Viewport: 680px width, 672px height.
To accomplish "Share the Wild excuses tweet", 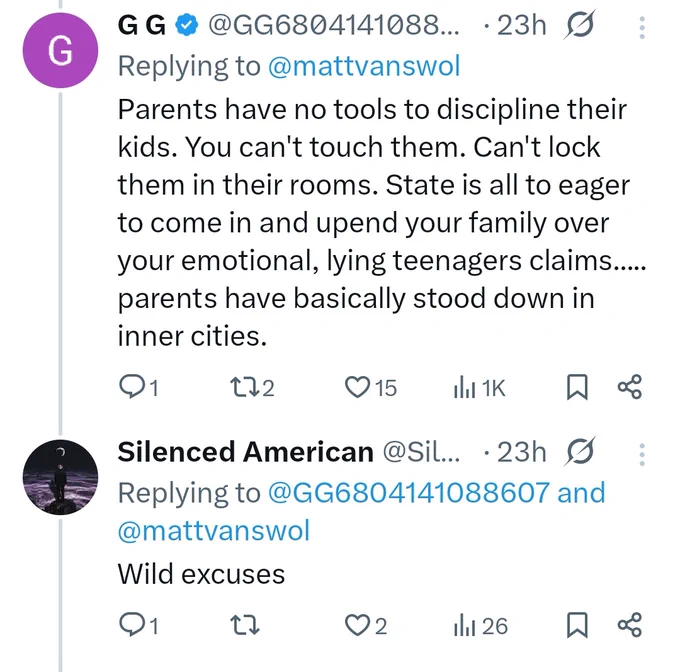I will coord(630,625).
